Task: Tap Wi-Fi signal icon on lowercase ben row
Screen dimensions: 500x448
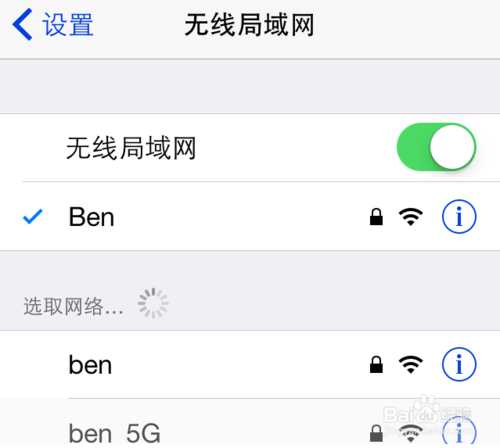Action: (411, 365)
